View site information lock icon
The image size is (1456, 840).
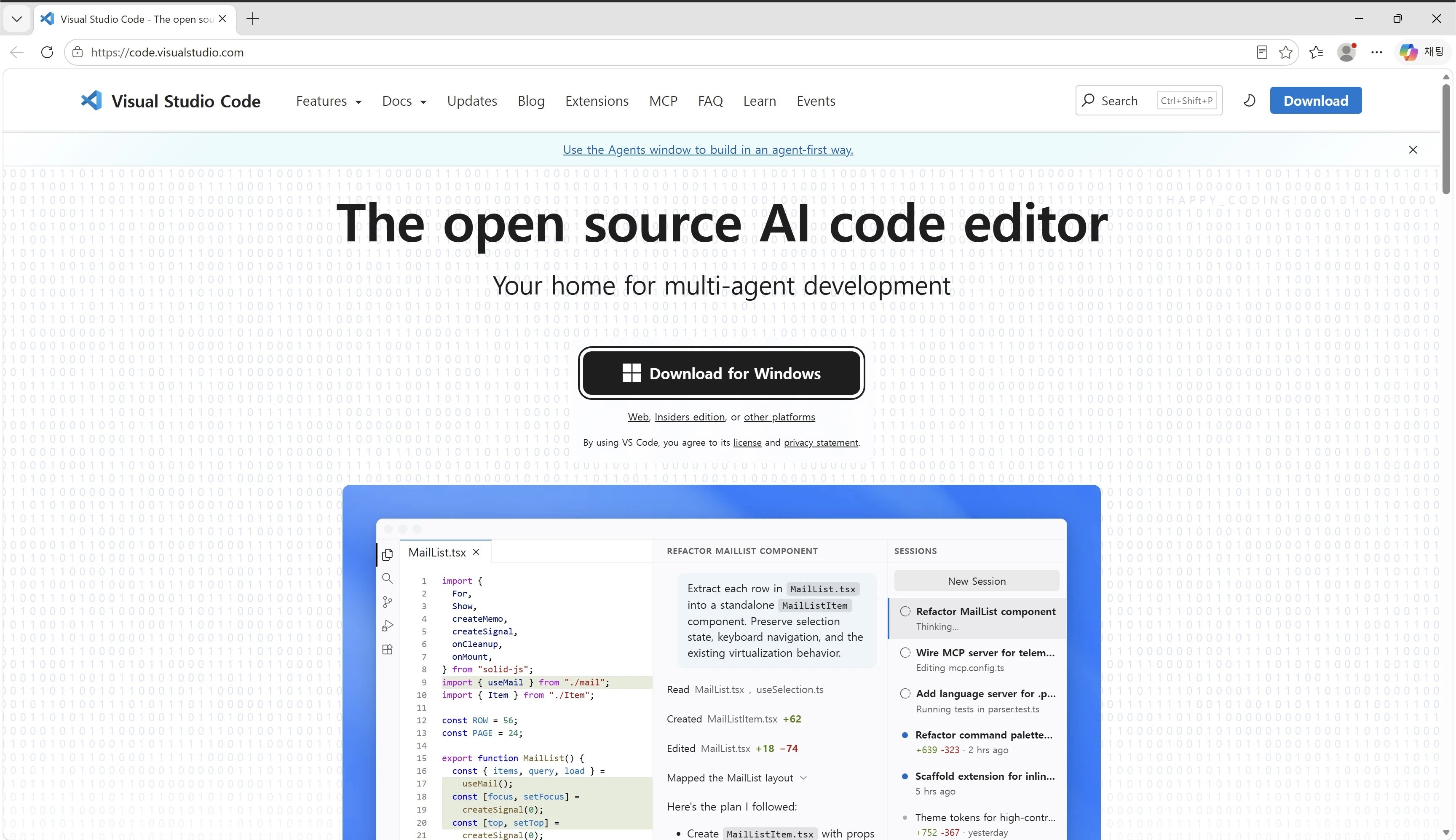[x=77, y=53]
